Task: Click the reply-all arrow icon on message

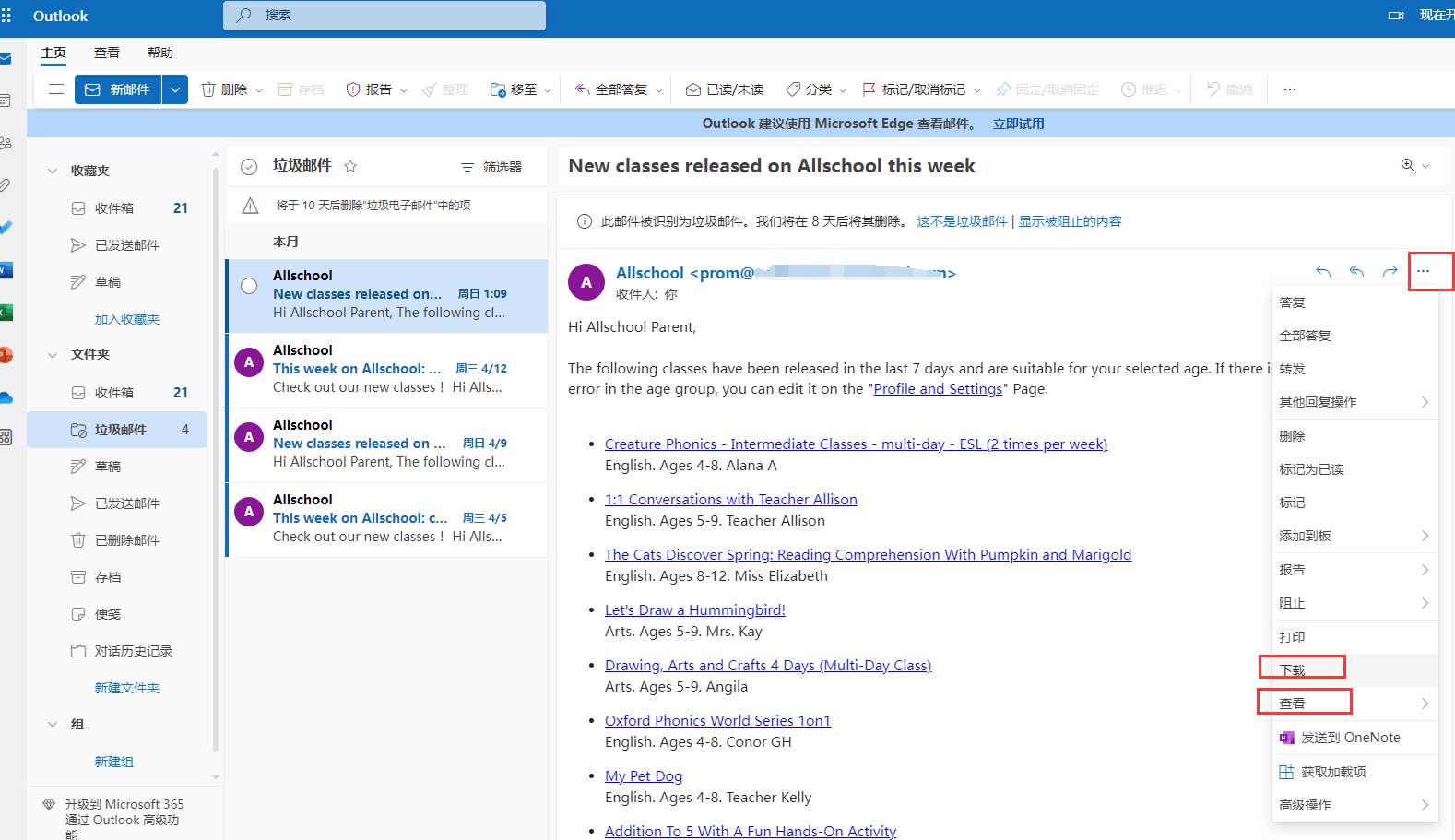Action: click(1356, 271)
